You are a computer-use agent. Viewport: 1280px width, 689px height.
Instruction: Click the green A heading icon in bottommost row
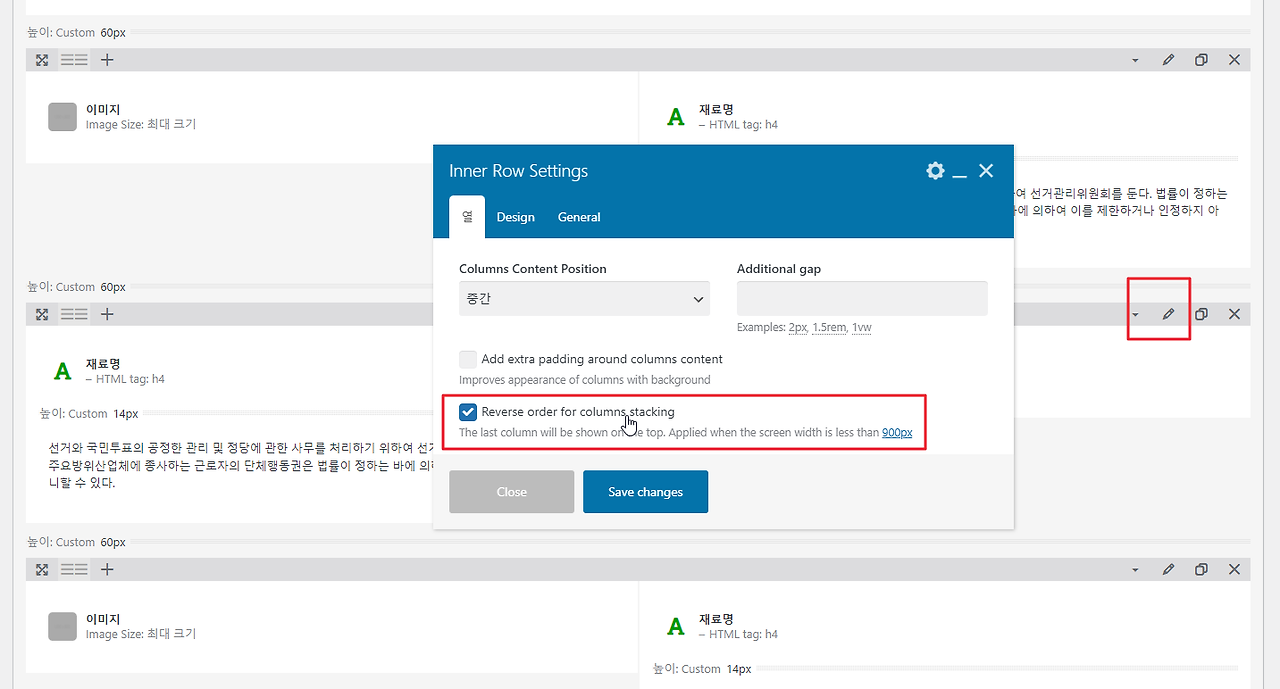(676, 627)
